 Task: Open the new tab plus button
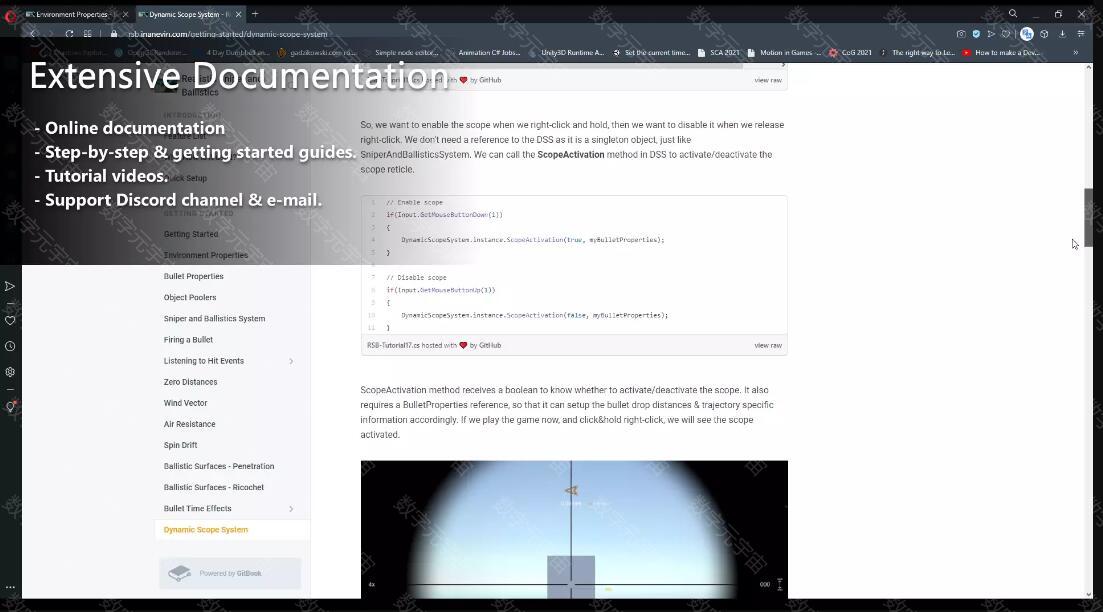tap(255, 14)
